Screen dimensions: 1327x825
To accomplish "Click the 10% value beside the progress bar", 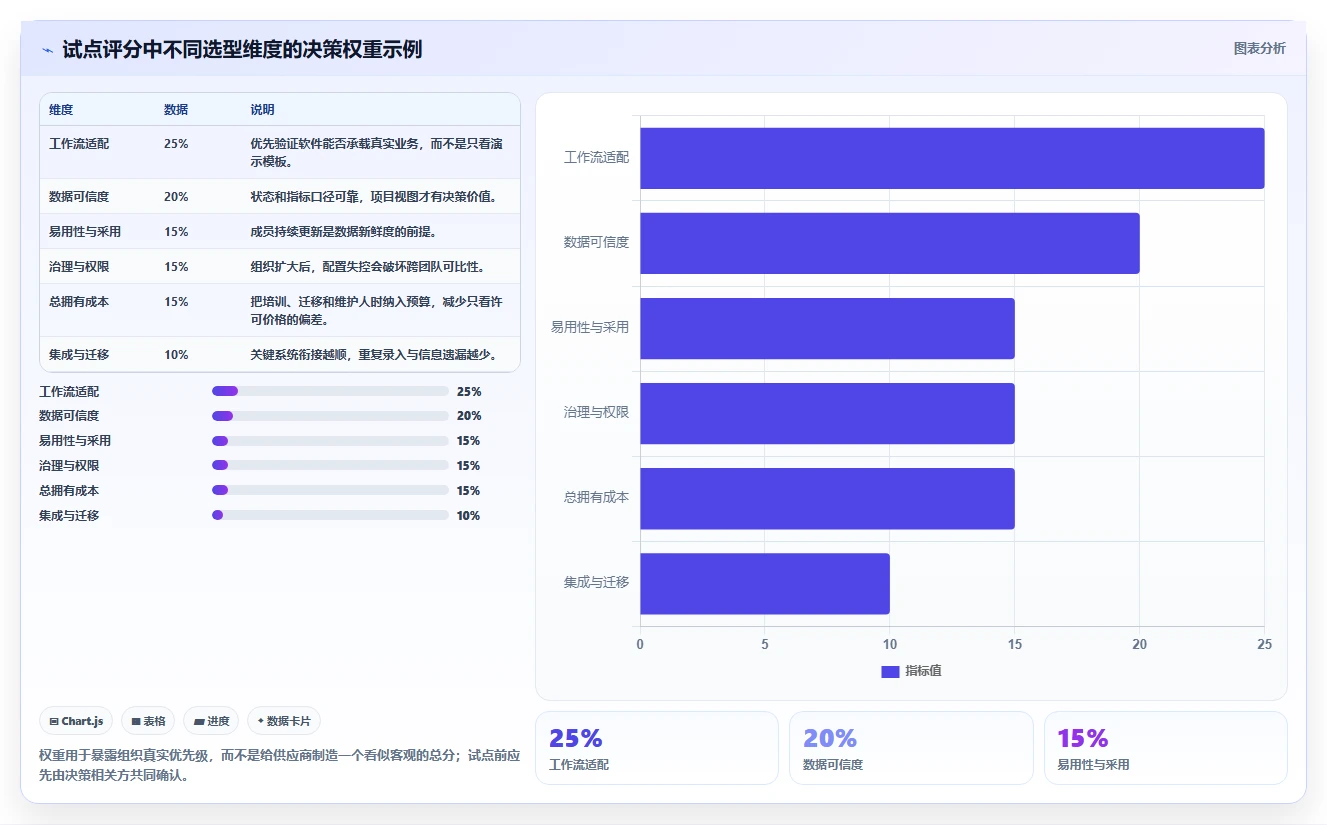I will click(x=468, y=516).
